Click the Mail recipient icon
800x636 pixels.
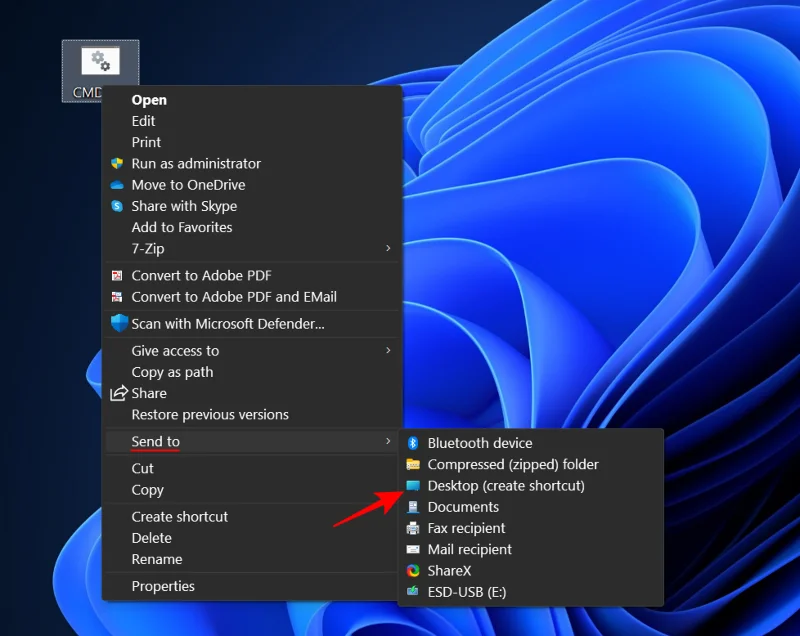tap(414, 549)
